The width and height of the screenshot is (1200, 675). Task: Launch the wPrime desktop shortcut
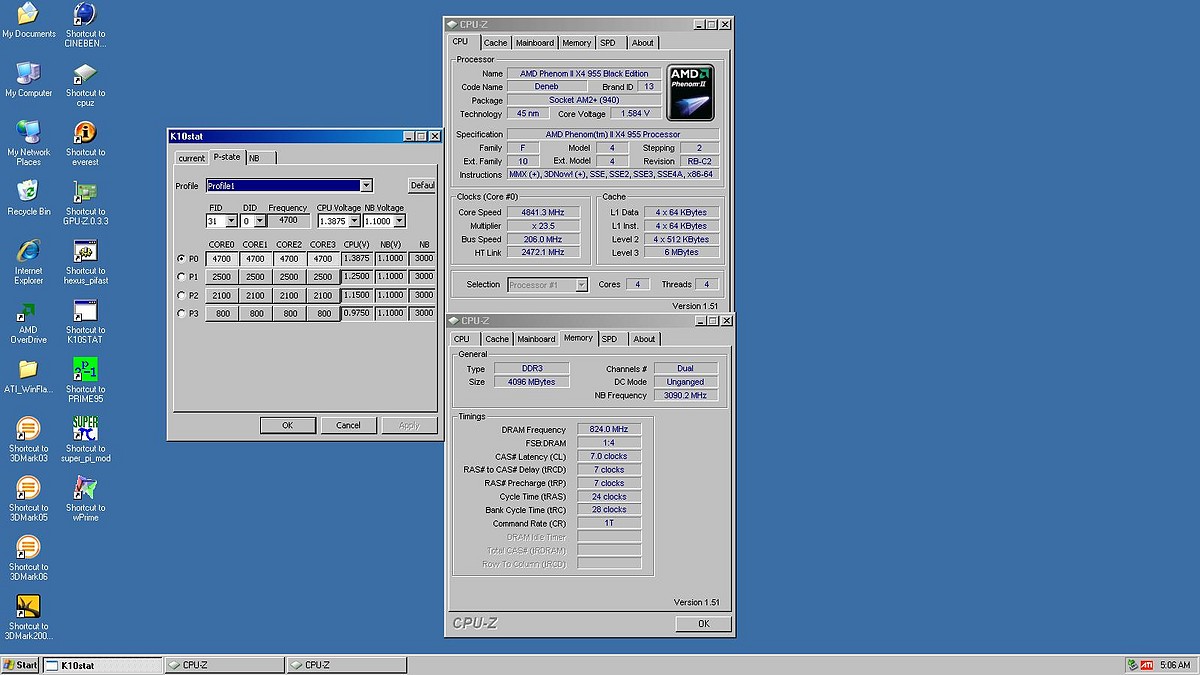(85, 489)
